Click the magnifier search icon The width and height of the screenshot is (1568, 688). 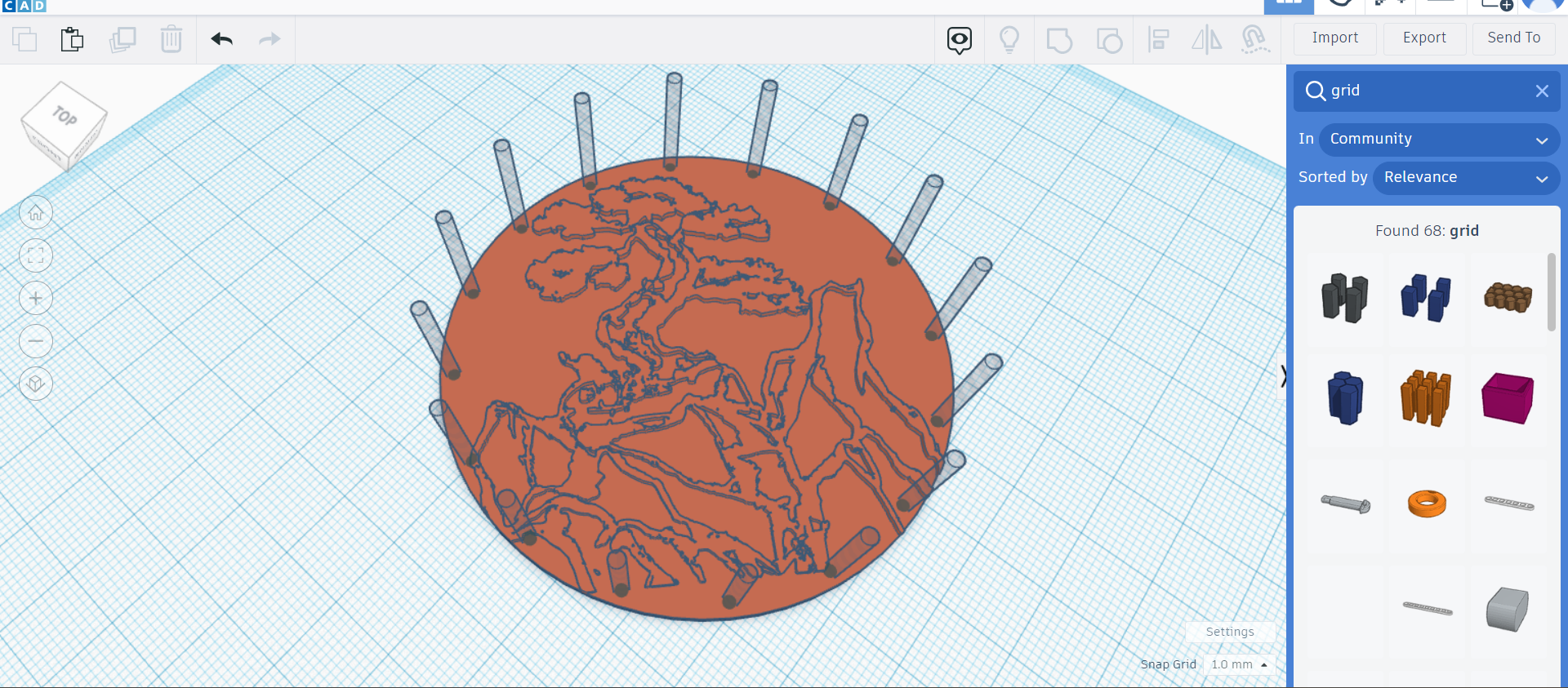pos(1315,91)
